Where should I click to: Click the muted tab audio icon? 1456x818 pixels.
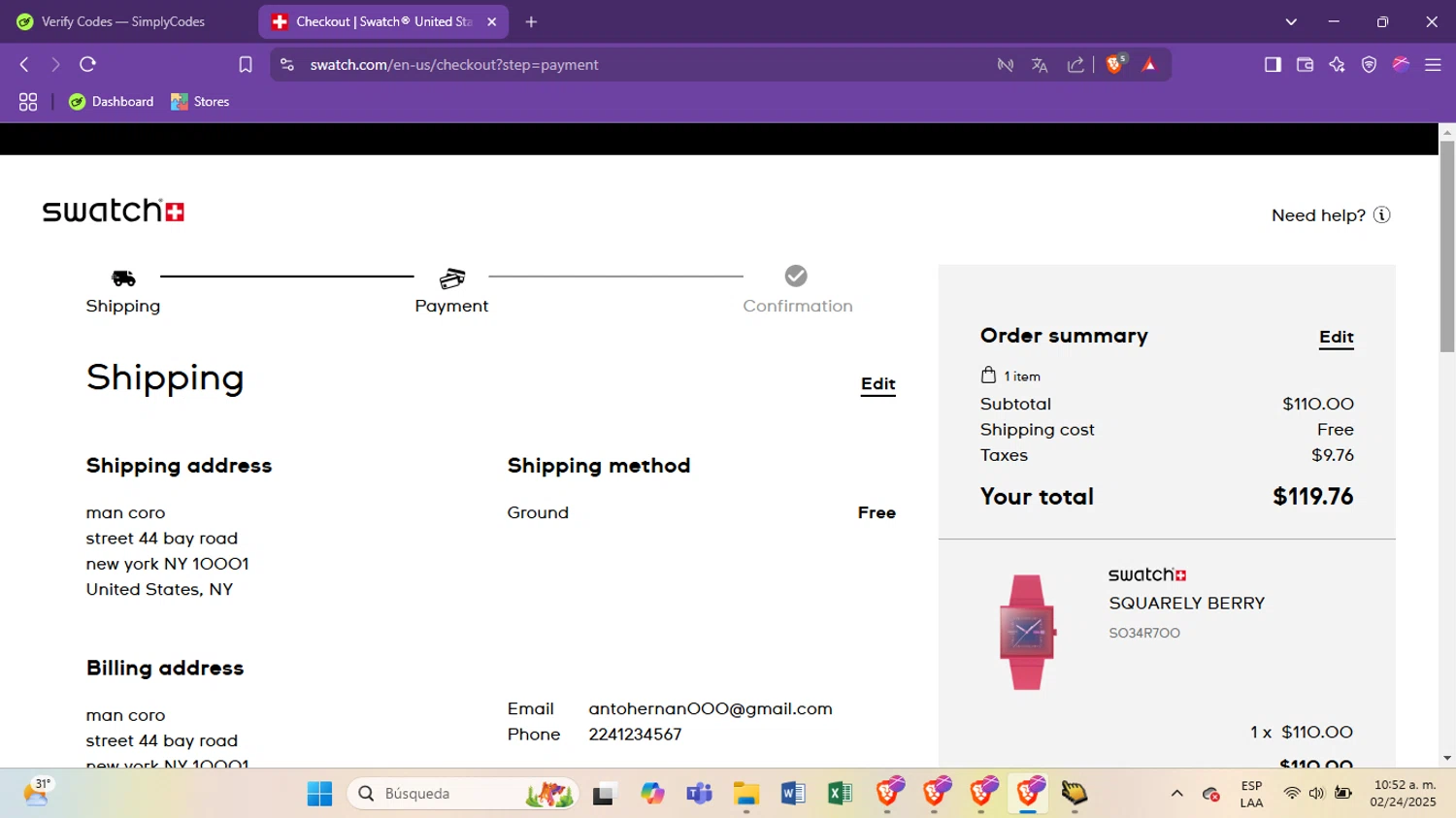(x=1006, y=65)
